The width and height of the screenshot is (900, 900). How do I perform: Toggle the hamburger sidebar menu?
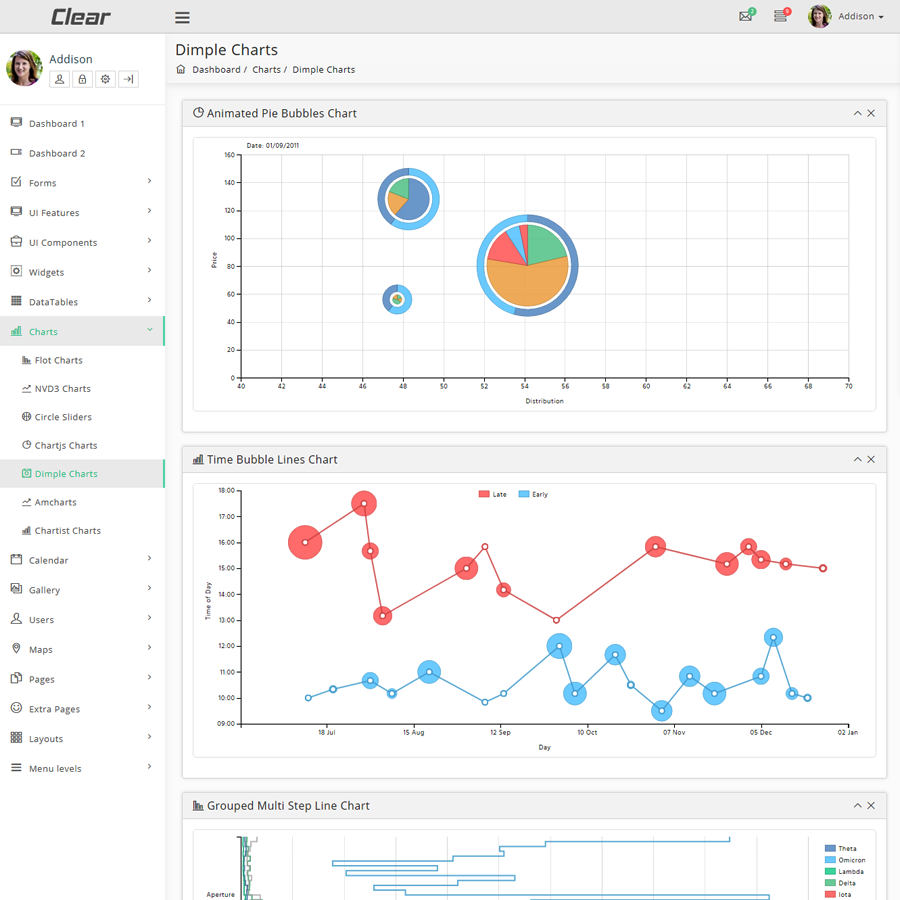[182, 18]
